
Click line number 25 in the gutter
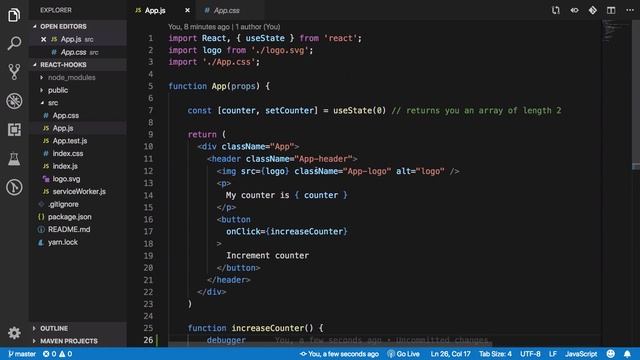pyautogui.click(x=148, y=328)
